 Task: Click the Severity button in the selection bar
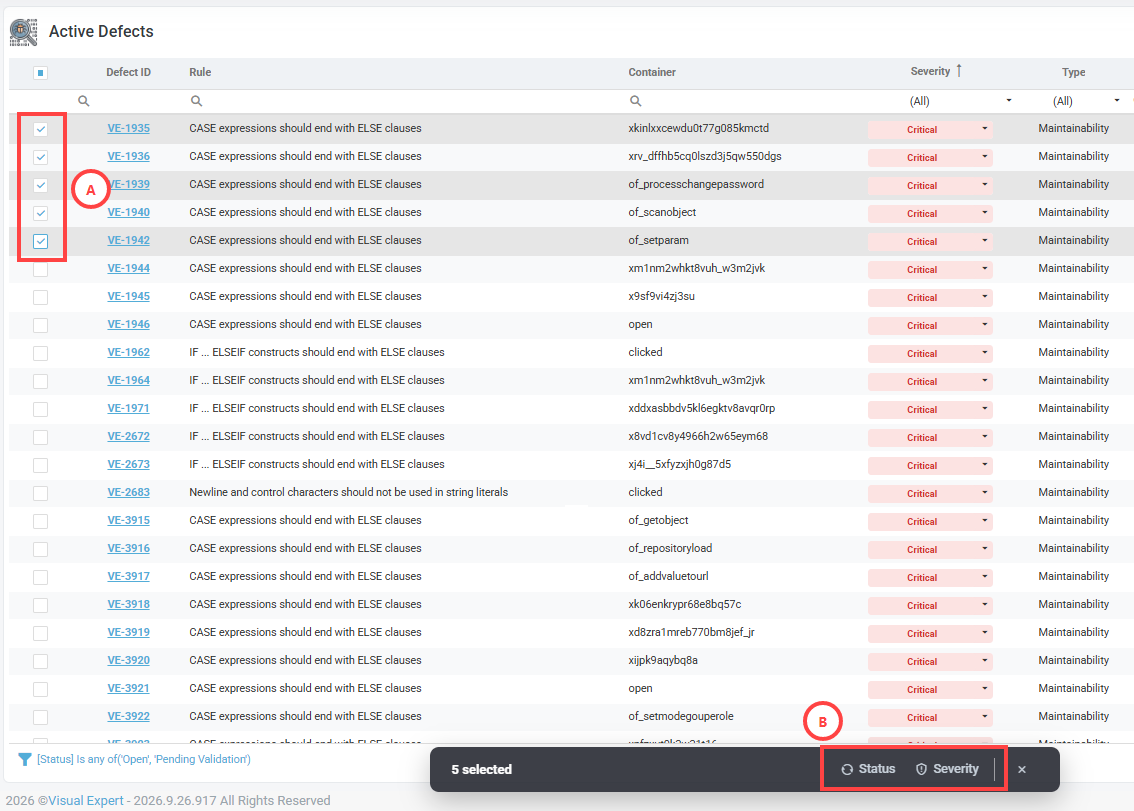[x=947, y=769]
